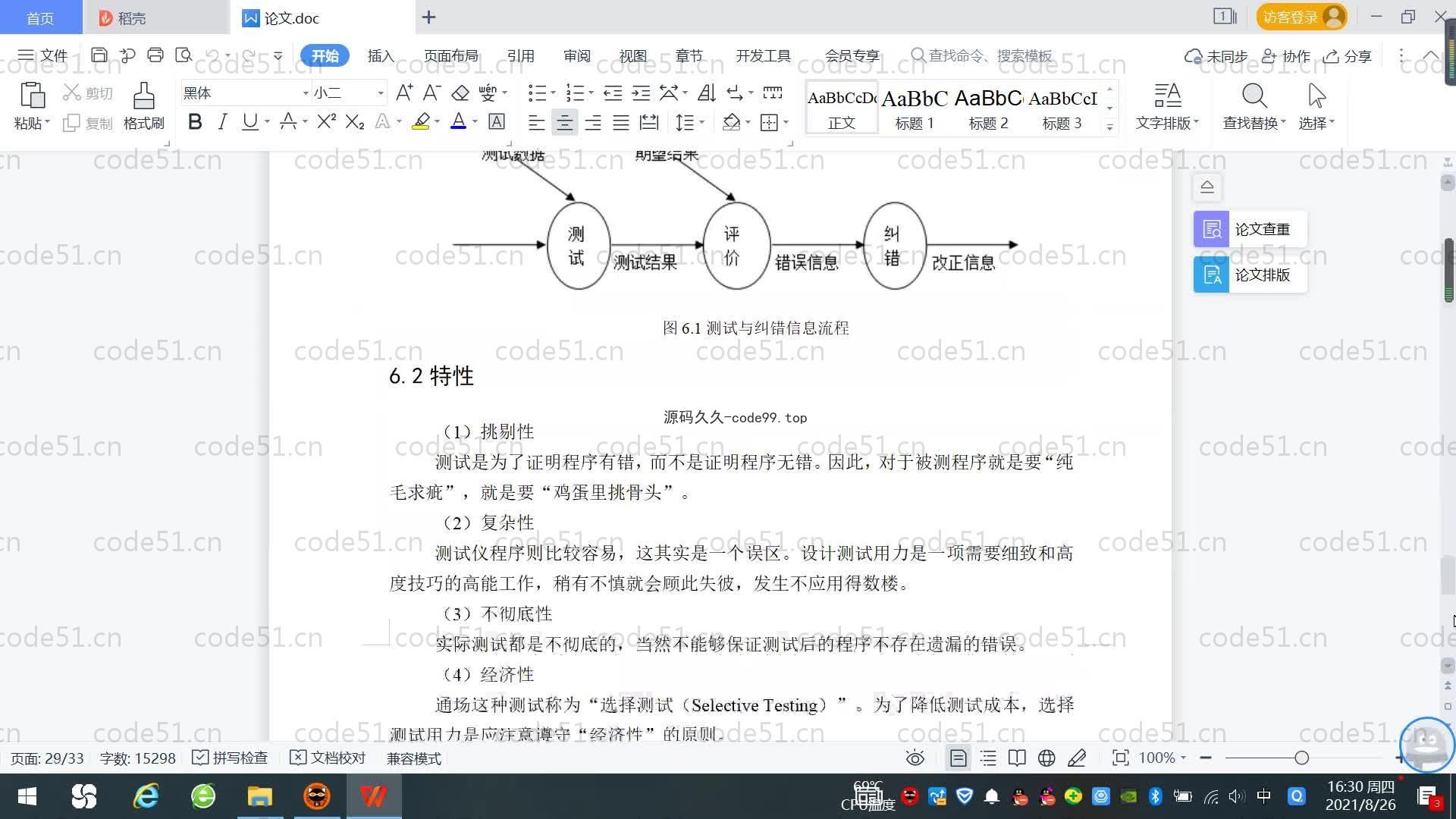Toggle 拼写检查 in status bar
Viewport: 1456px width, 819px height.
coord(230,758)
